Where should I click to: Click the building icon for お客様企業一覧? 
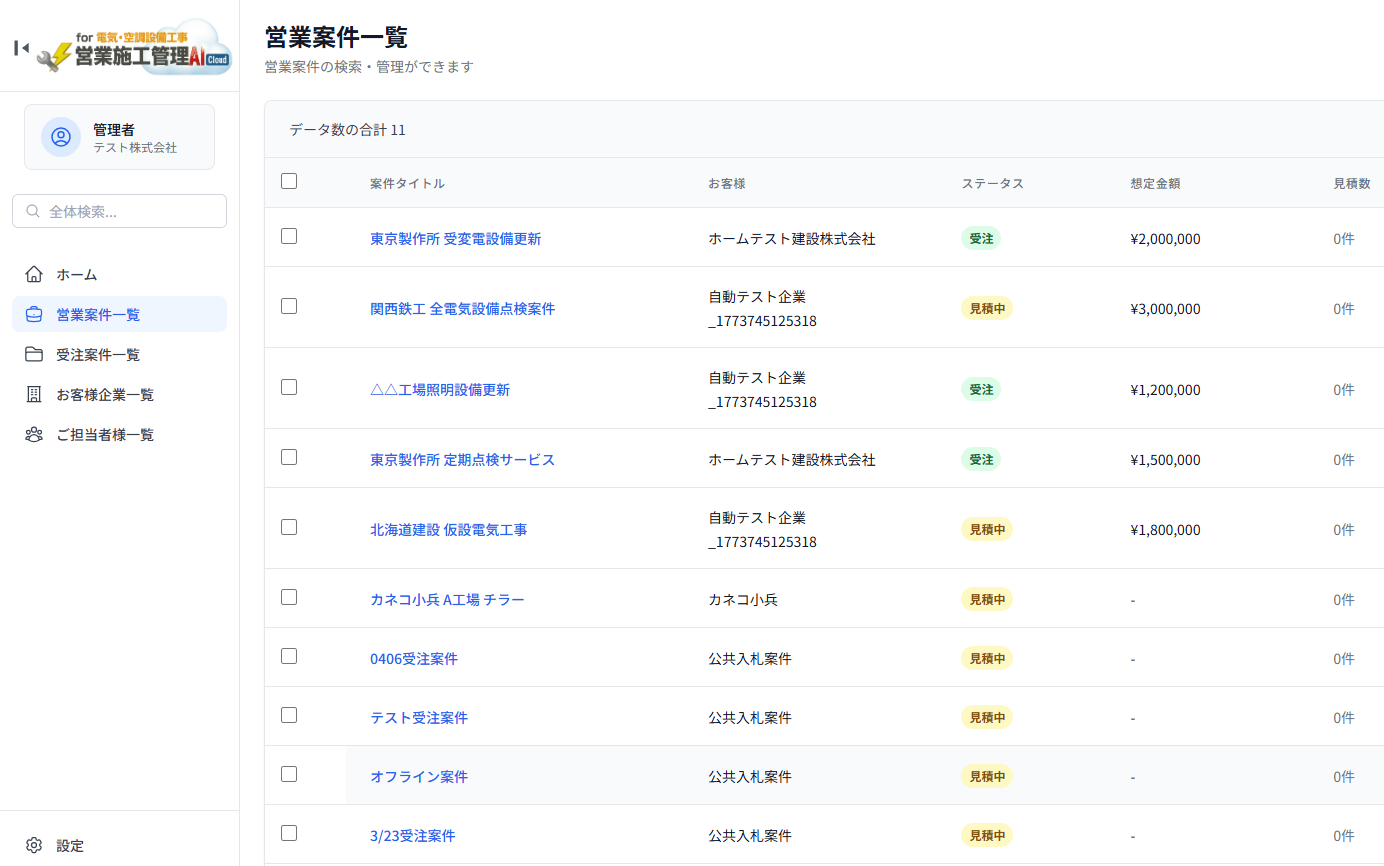[x=34, y=394]
